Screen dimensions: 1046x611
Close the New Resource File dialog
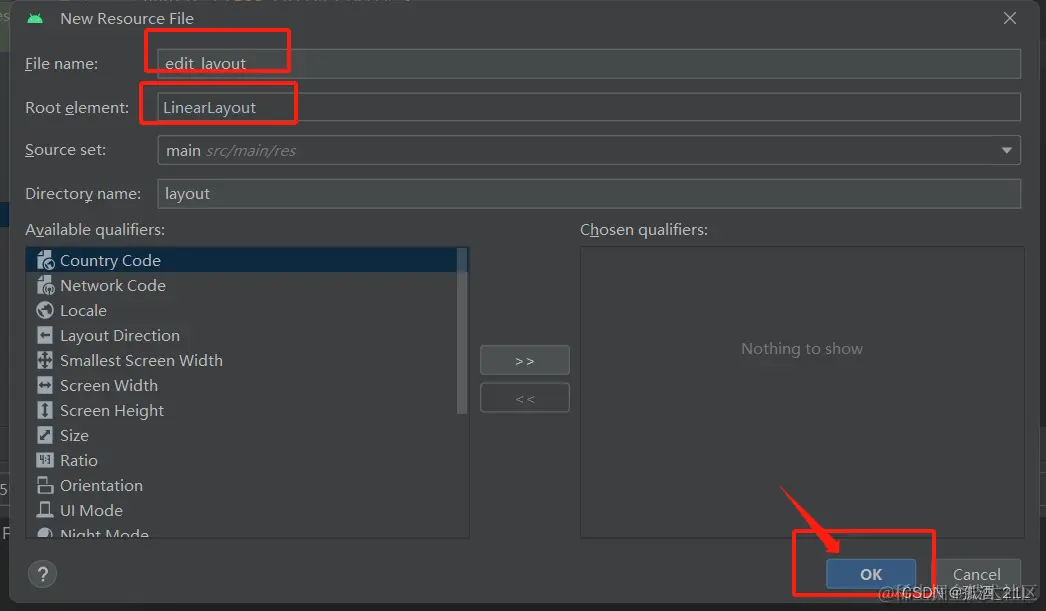click(x=1010, y=18)
